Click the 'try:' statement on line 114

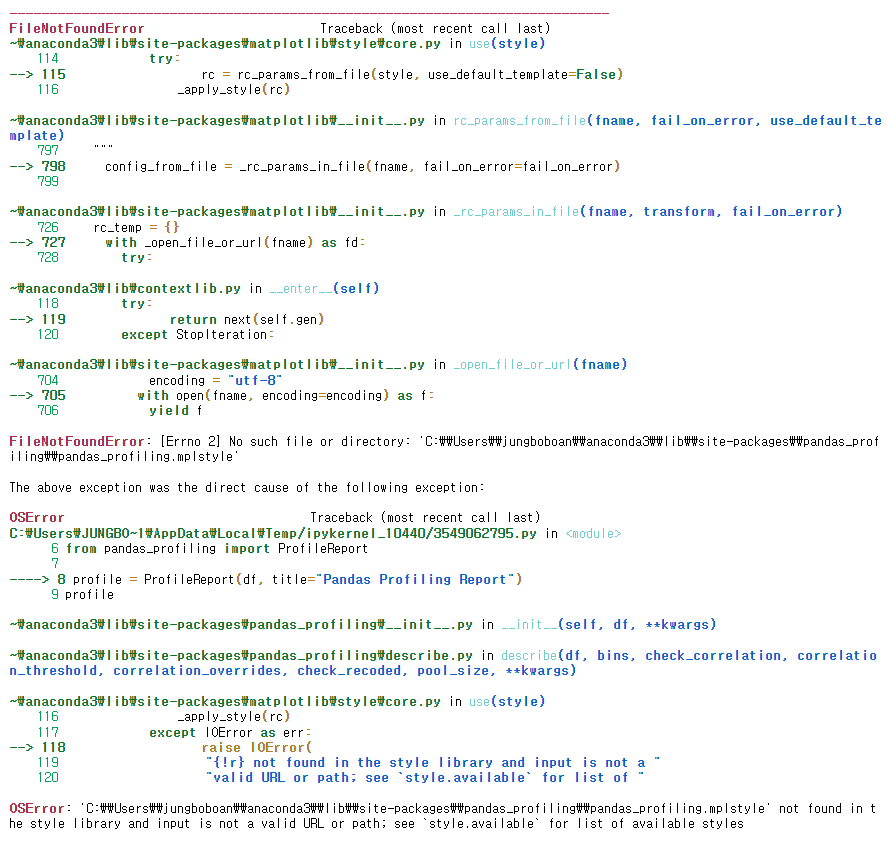pos(165,59)
